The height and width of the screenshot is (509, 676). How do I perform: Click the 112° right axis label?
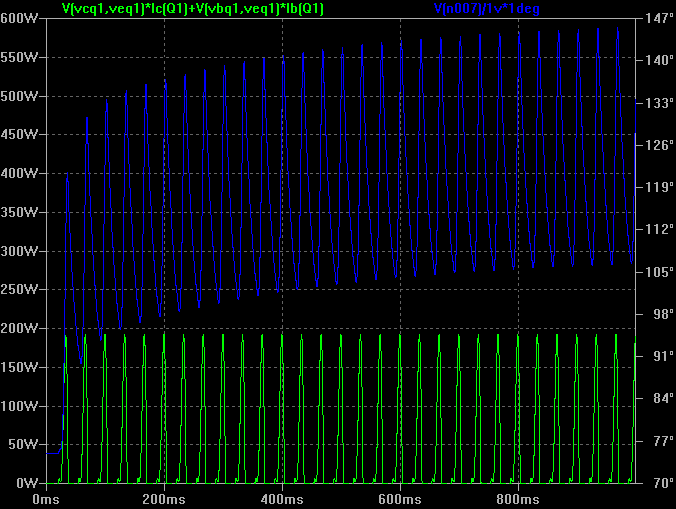659,229
